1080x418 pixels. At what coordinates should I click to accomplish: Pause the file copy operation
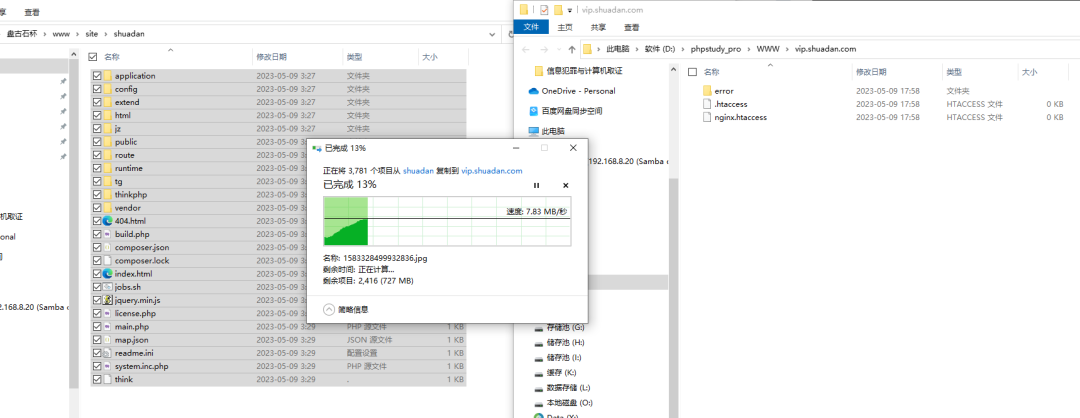tap(537, 185)
